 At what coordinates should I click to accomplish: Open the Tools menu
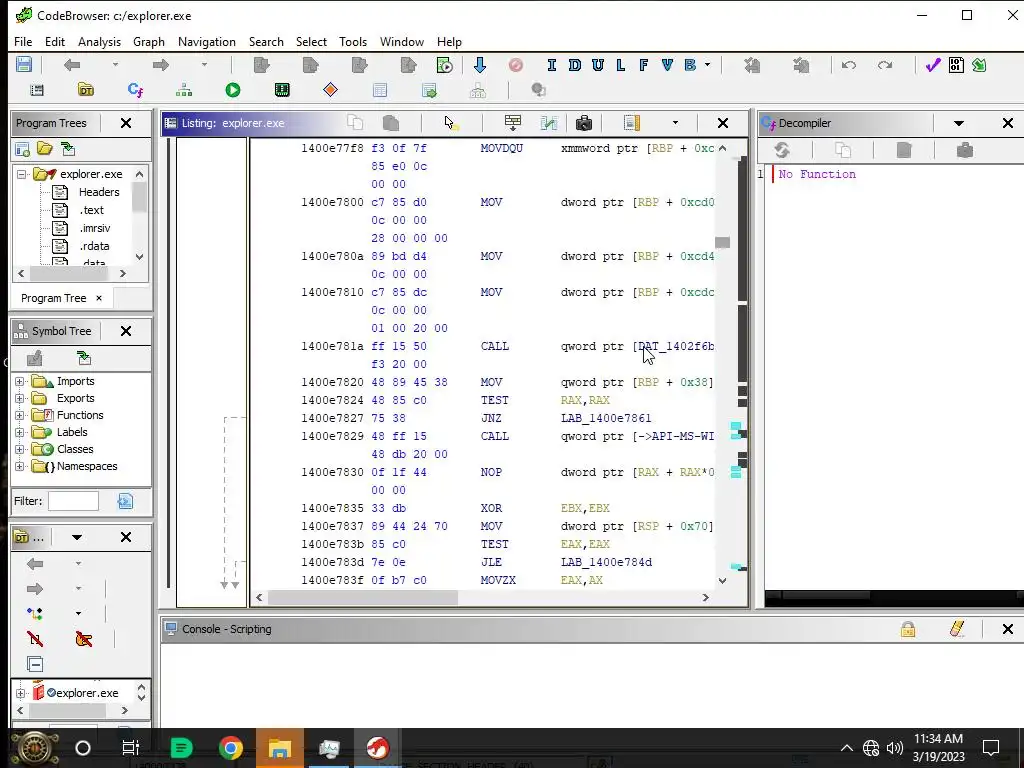(353, 42)
